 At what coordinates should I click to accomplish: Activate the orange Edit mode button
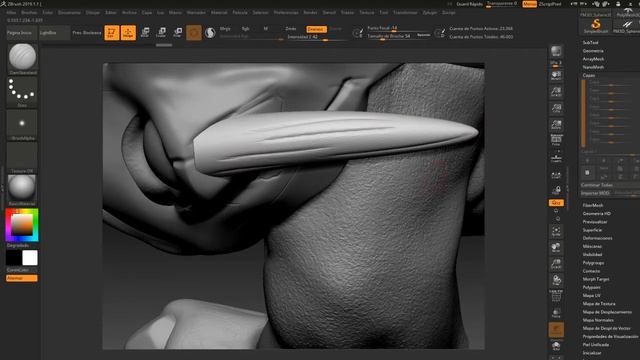[x=111, y=33]
